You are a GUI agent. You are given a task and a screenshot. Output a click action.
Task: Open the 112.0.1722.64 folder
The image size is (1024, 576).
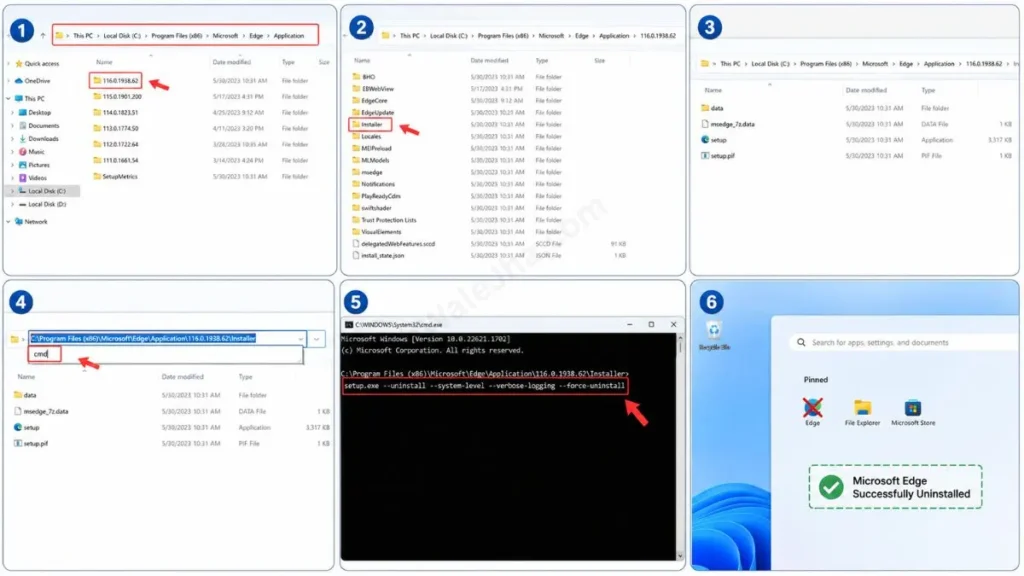click(x=116, y=144)
